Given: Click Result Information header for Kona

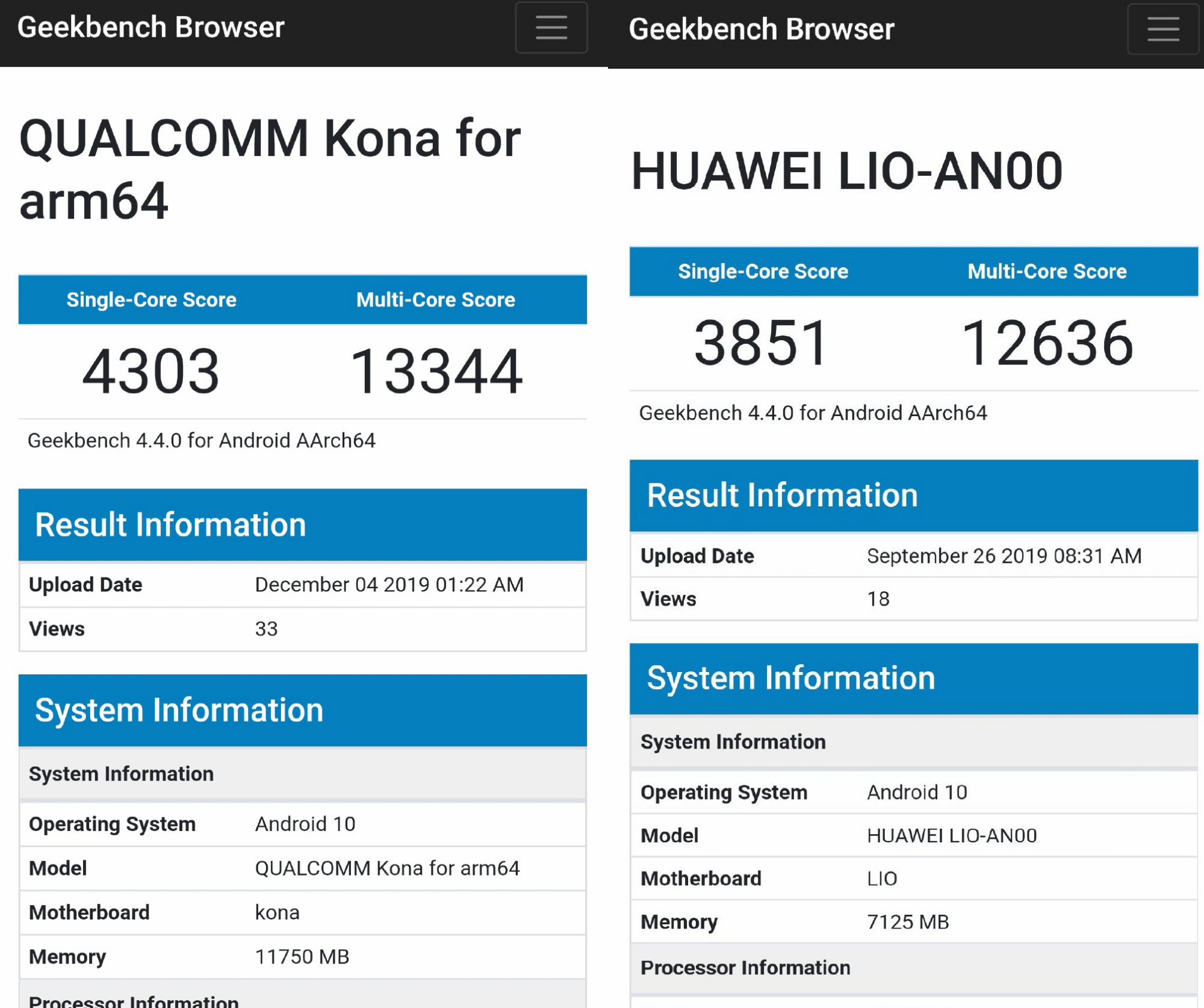Looking at the screenshot, I should (x=170, y=524).
